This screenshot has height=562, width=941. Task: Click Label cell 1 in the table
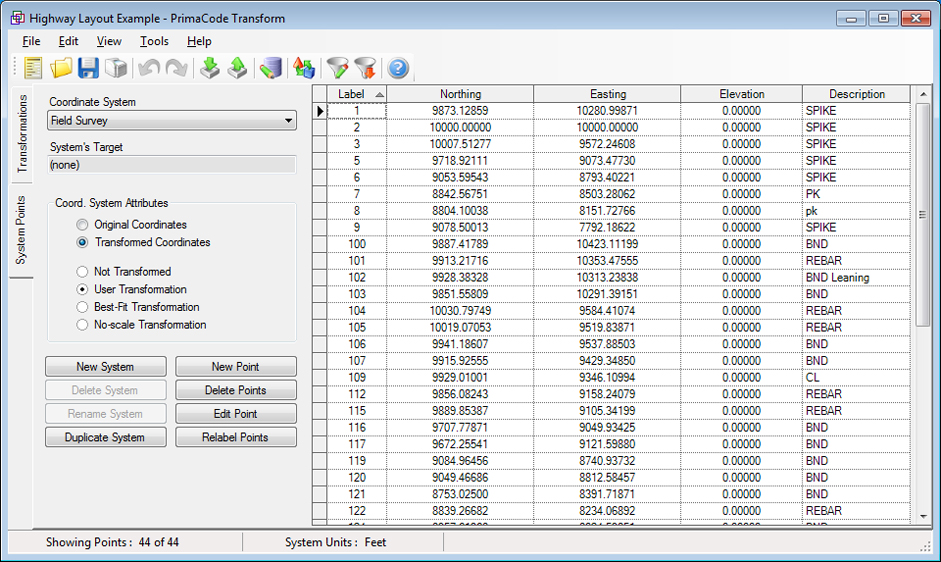pos(356,110)
